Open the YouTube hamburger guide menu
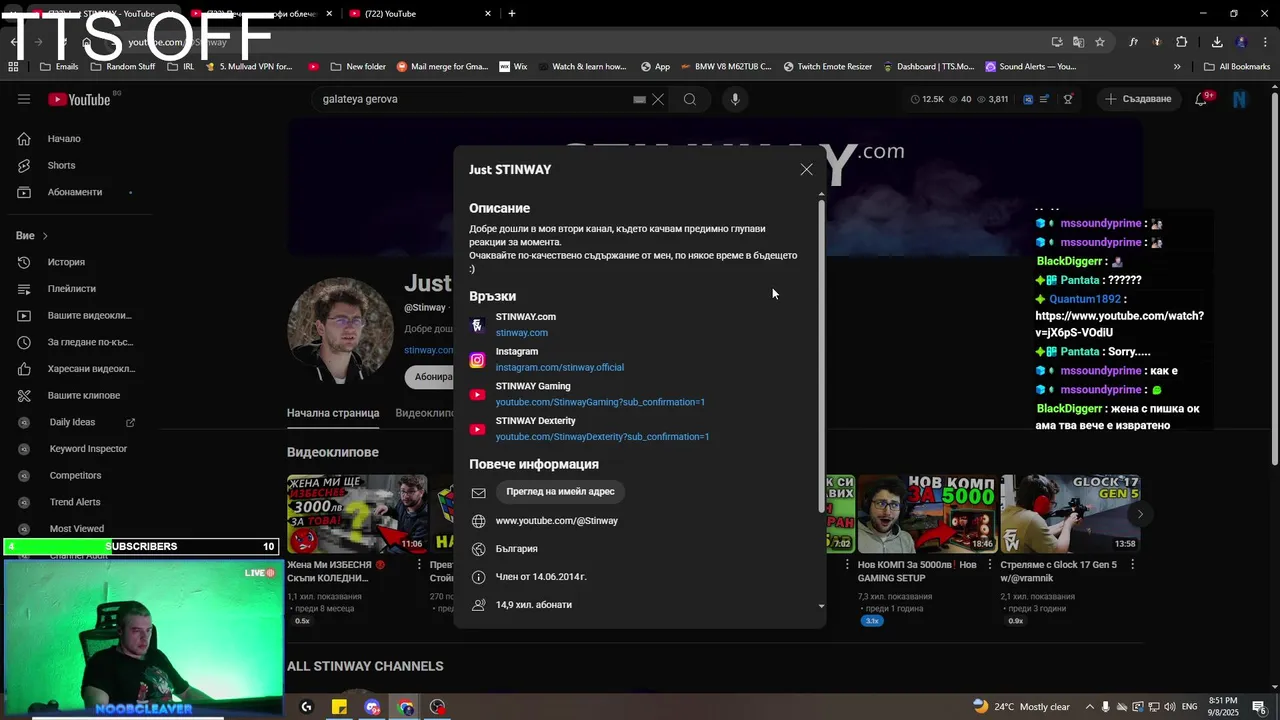The image size is (1280, 720). (x=24, y=99)
